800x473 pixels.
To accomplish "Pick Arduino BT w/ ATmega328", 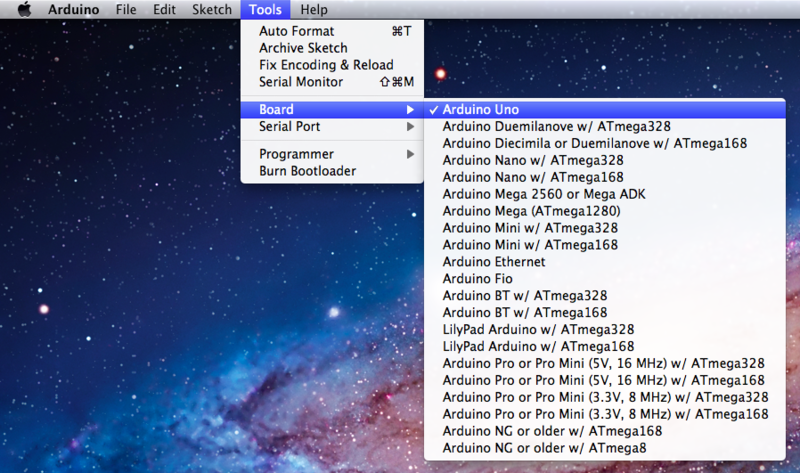I will [x=605, y=295].
